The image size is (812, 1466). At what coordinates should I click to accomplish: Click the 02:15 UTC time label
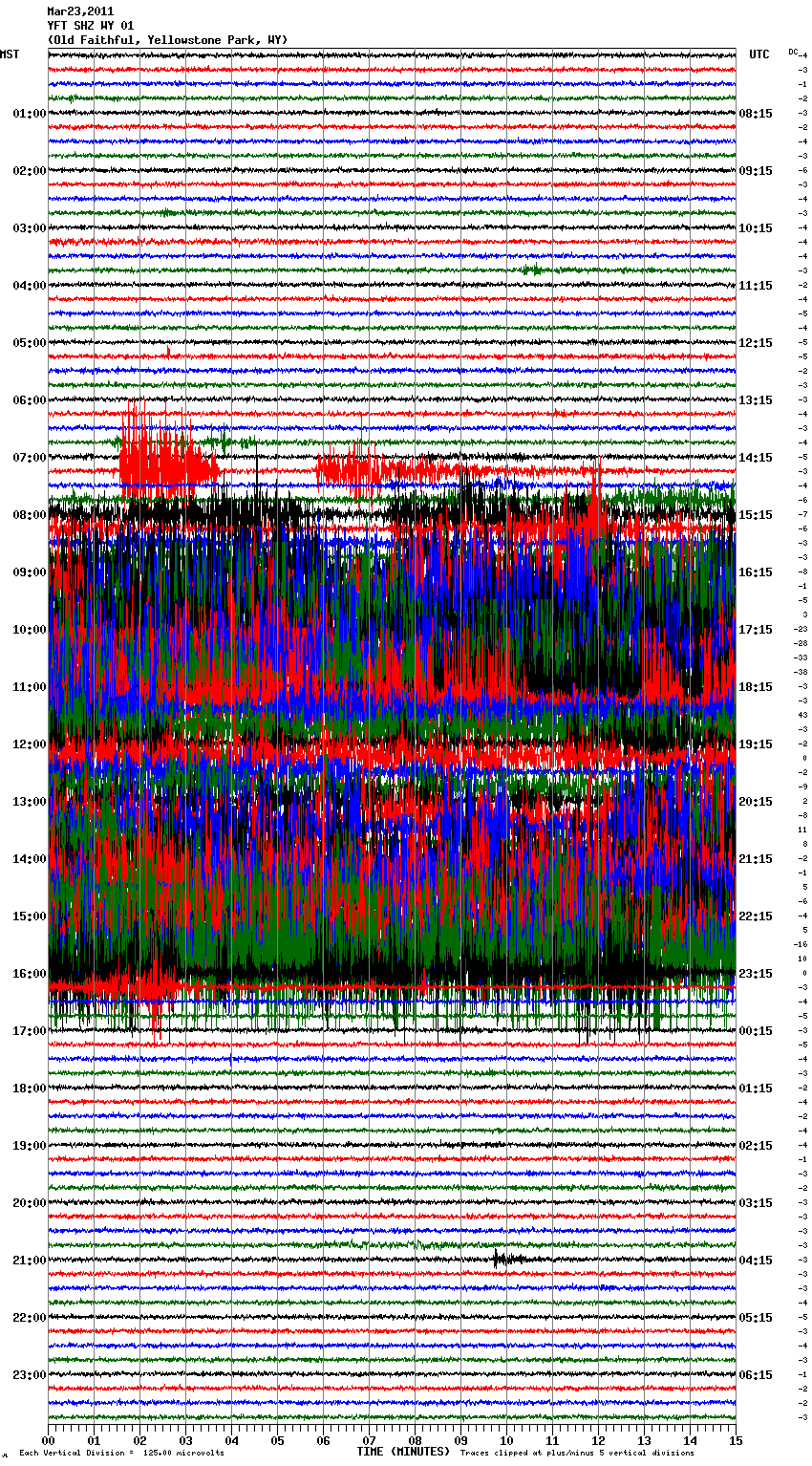[756, 1146]
